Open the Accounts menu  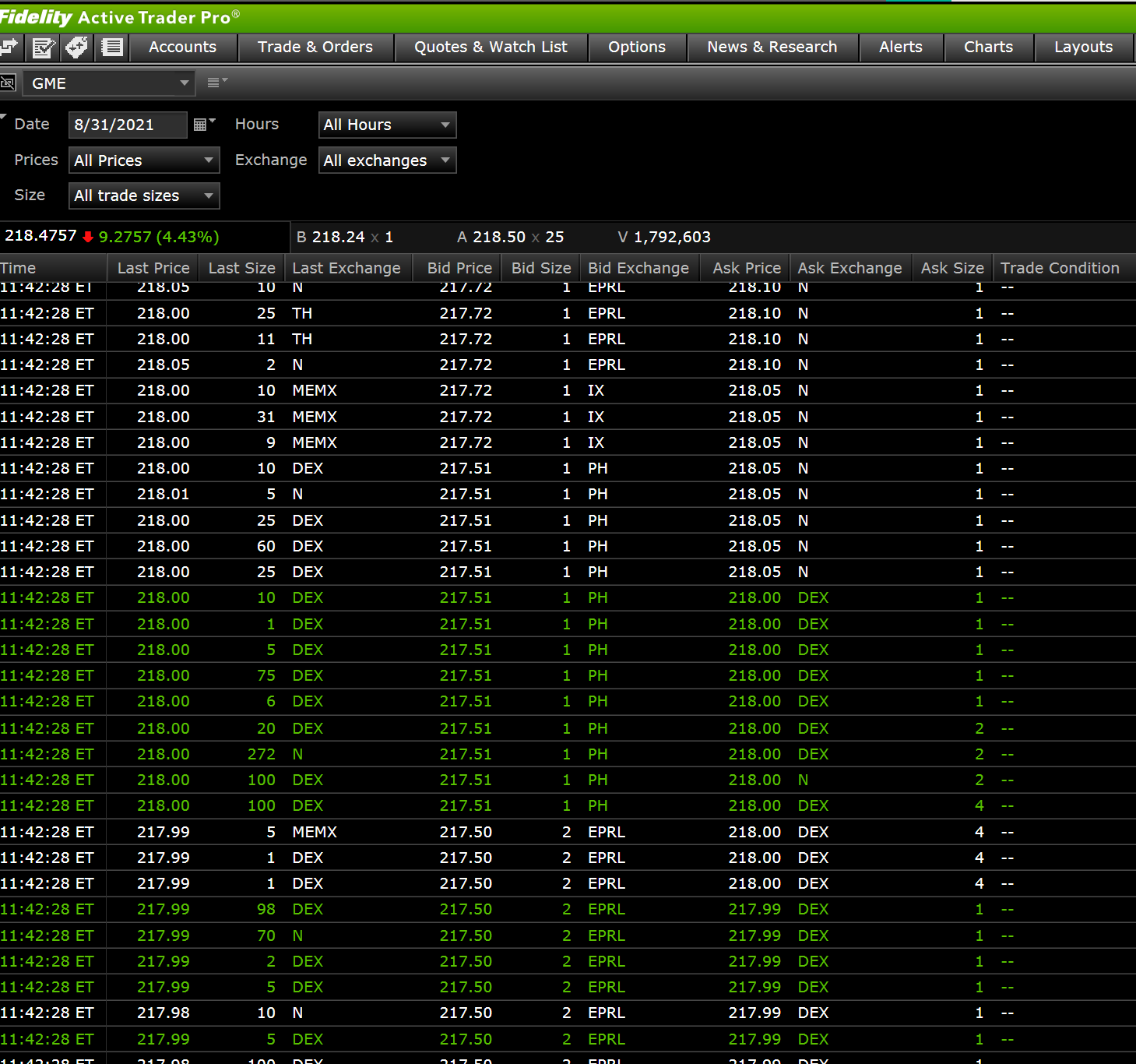point(182,48)
